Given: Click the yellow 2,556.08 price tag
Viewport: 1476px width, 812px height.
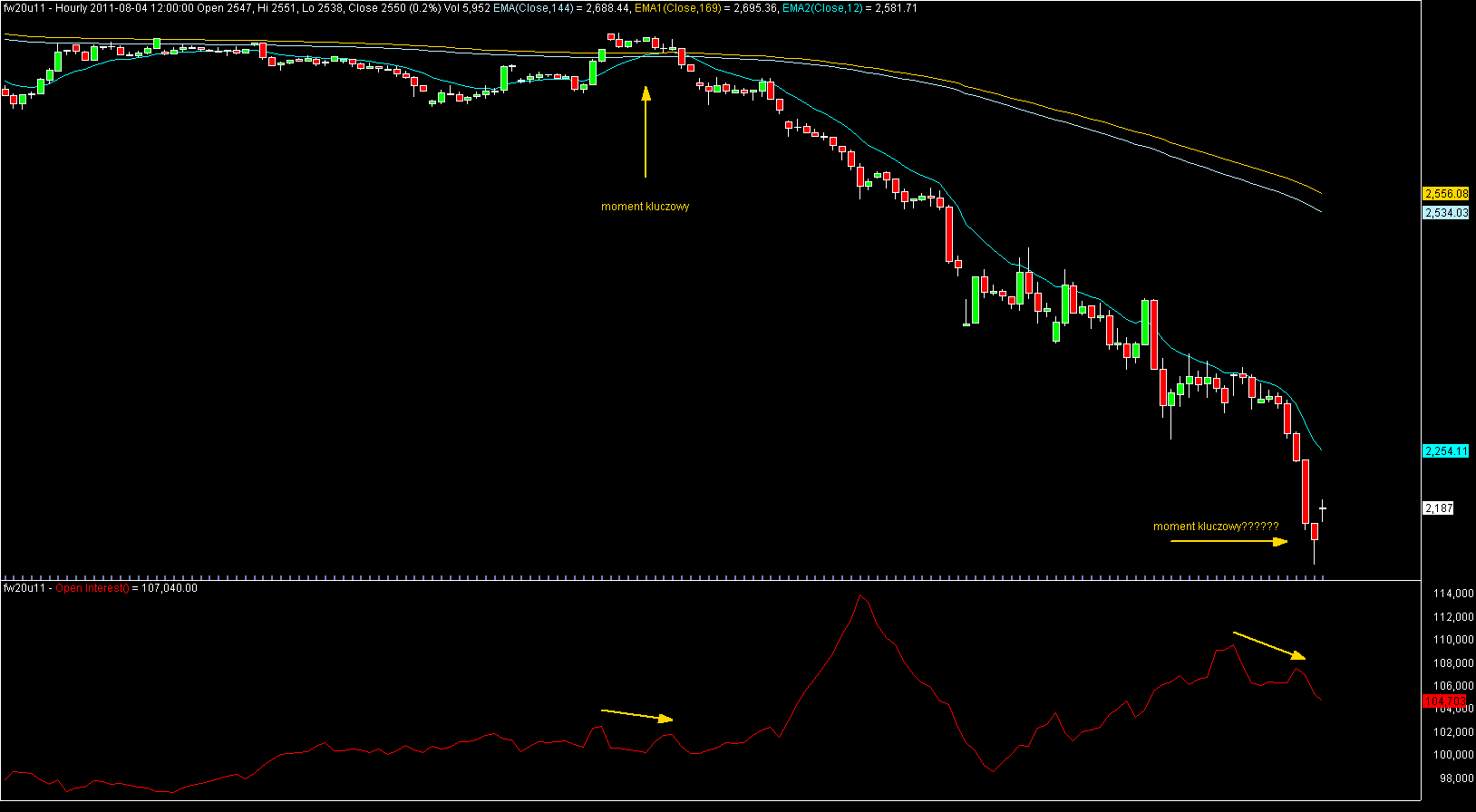Looking at the screenshot, I should pyautogui.click(x=1445, y=194).
